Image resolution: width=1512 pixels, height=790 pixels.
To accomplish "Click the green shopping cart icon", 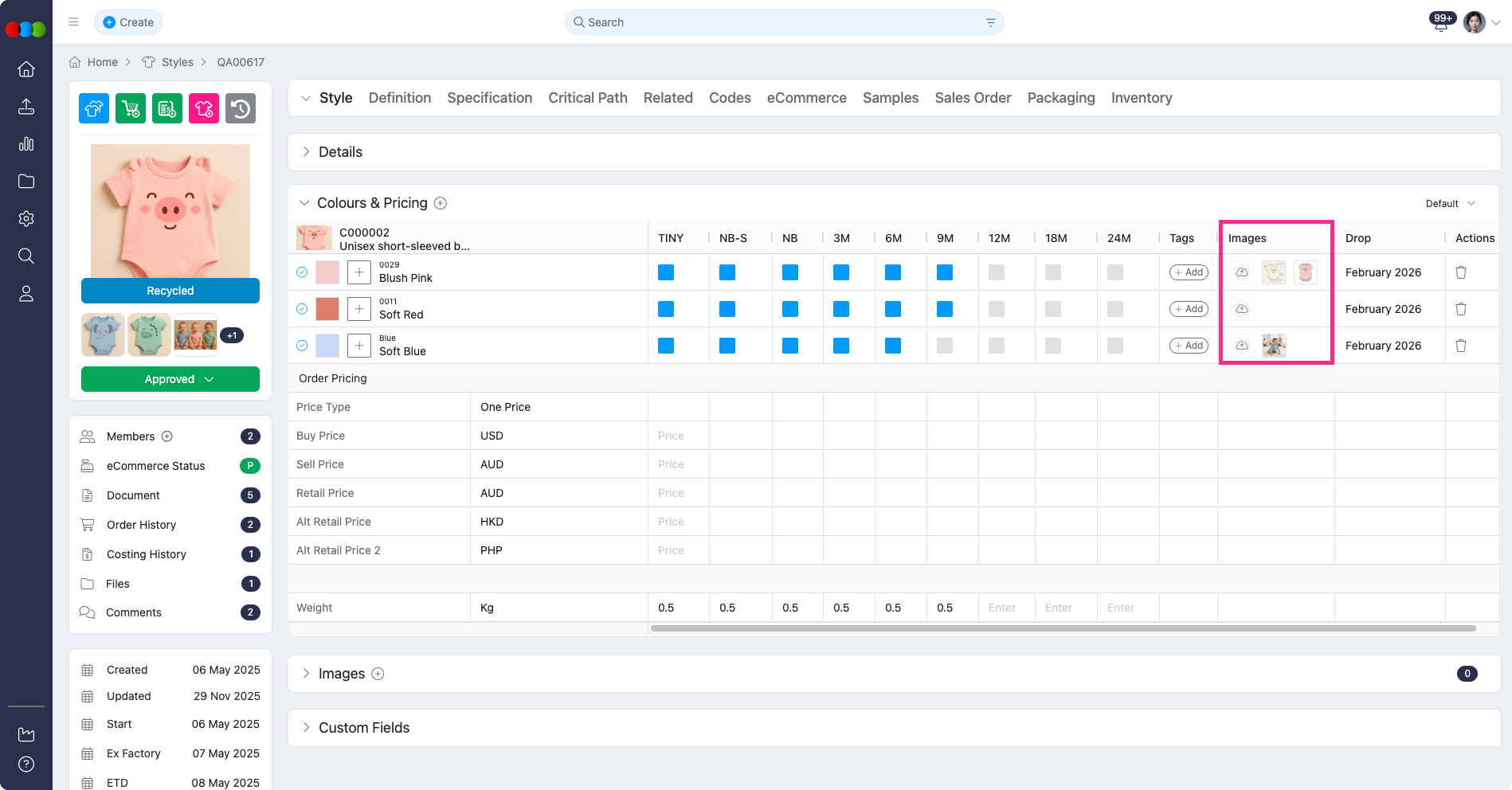I will pyautogui.click(x=131, y=108).
